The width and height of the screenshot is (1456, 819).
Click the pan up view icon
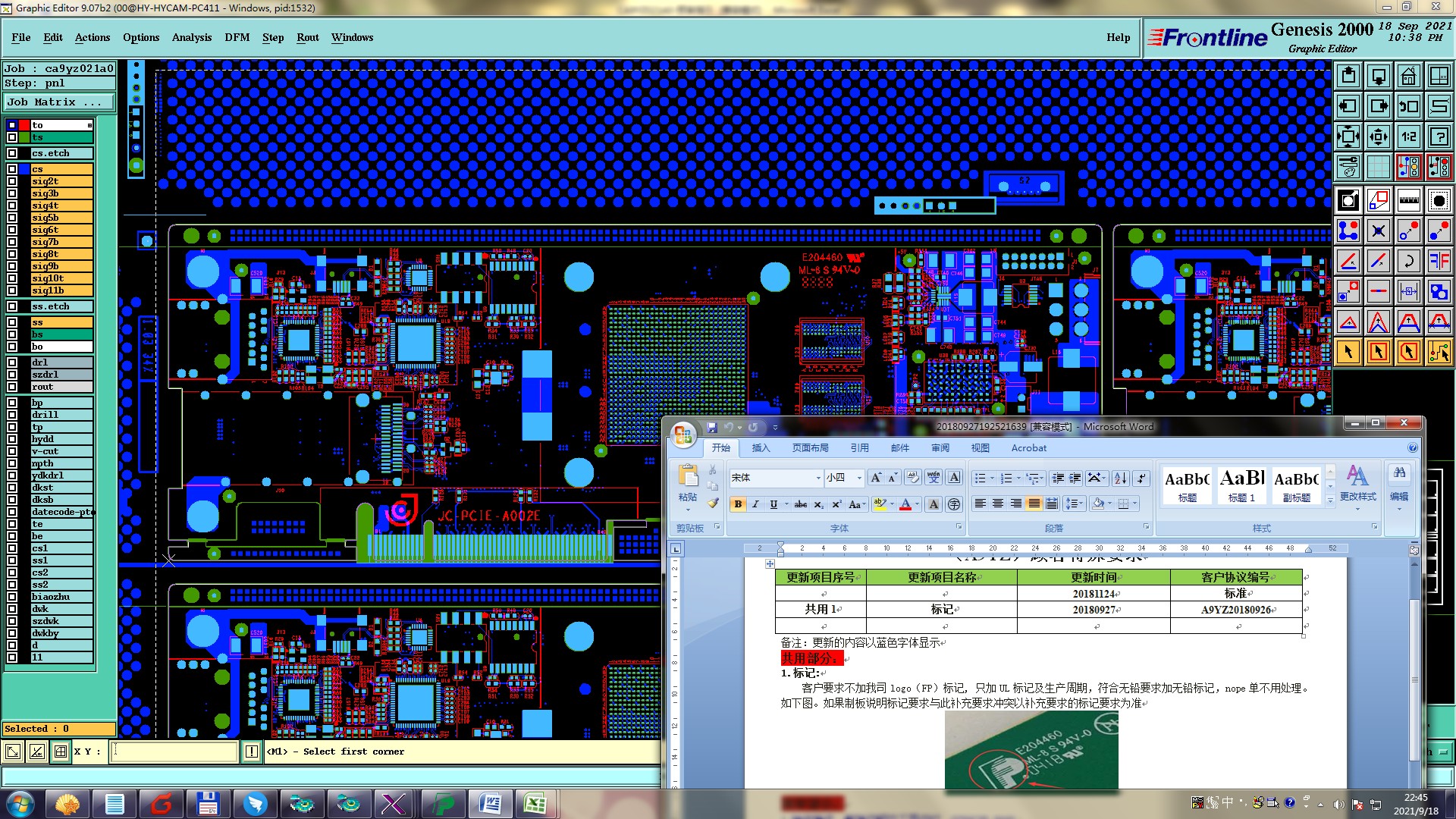point(1348,76)
